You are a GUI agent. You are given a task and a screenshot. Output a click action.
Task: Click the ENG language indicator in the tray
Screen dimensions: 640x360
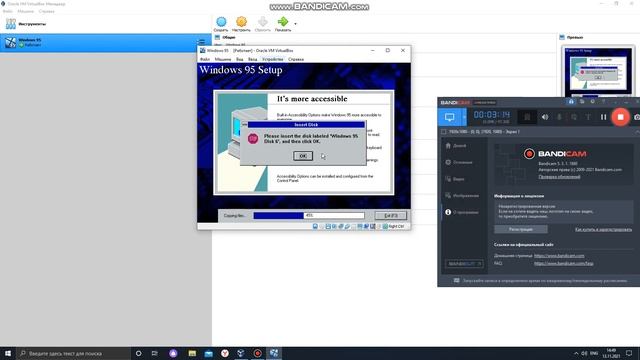coord(594,353)
